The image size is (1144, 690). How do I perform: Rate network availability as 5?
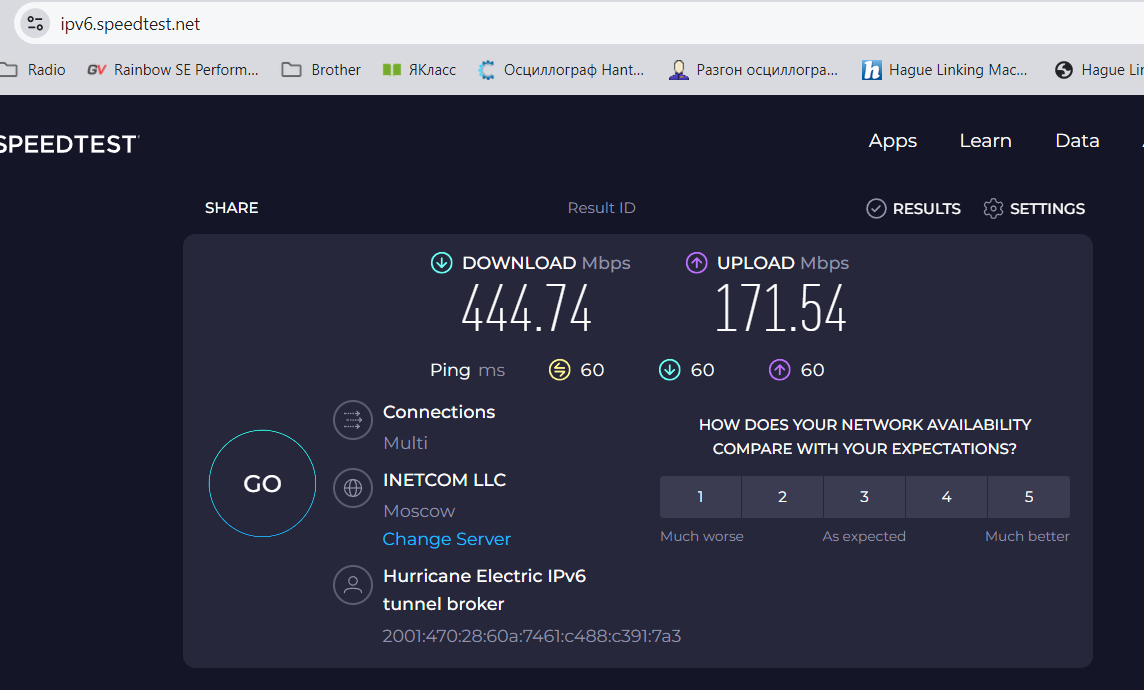pos(1029,497)
